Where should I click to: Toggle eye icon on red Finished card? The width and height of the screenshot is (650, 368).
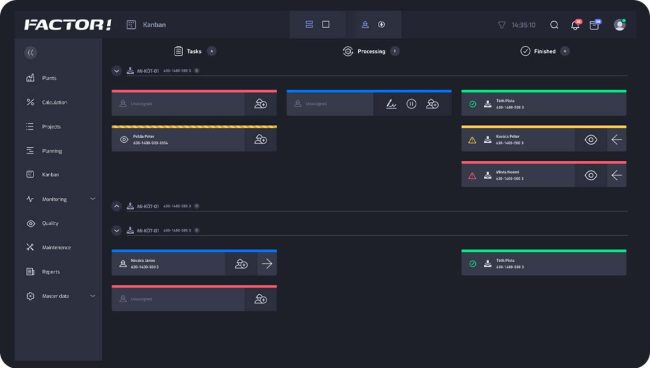591,175
